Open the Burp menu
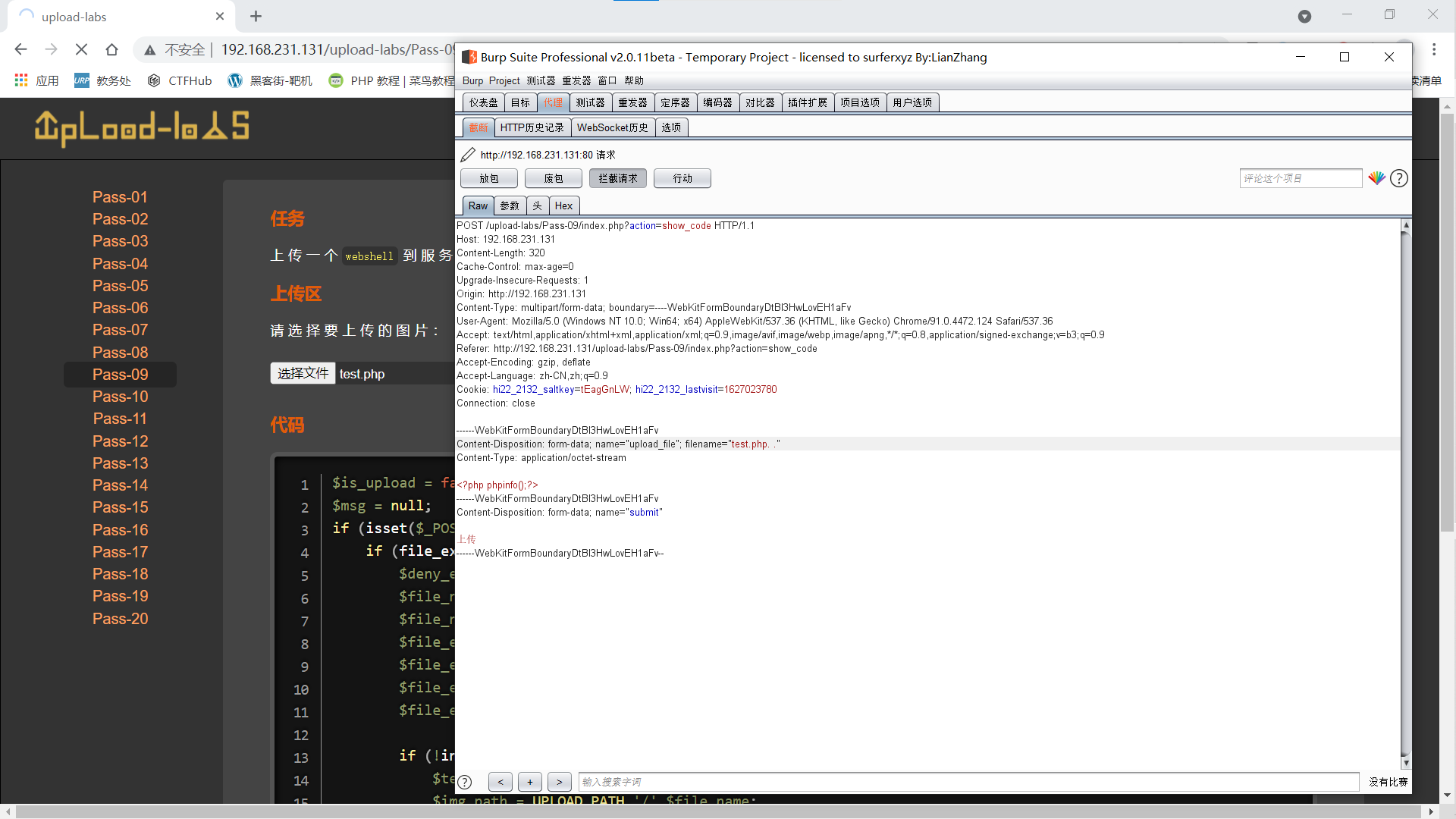The height and width of the screenshot is (819, 1456). 472,80
